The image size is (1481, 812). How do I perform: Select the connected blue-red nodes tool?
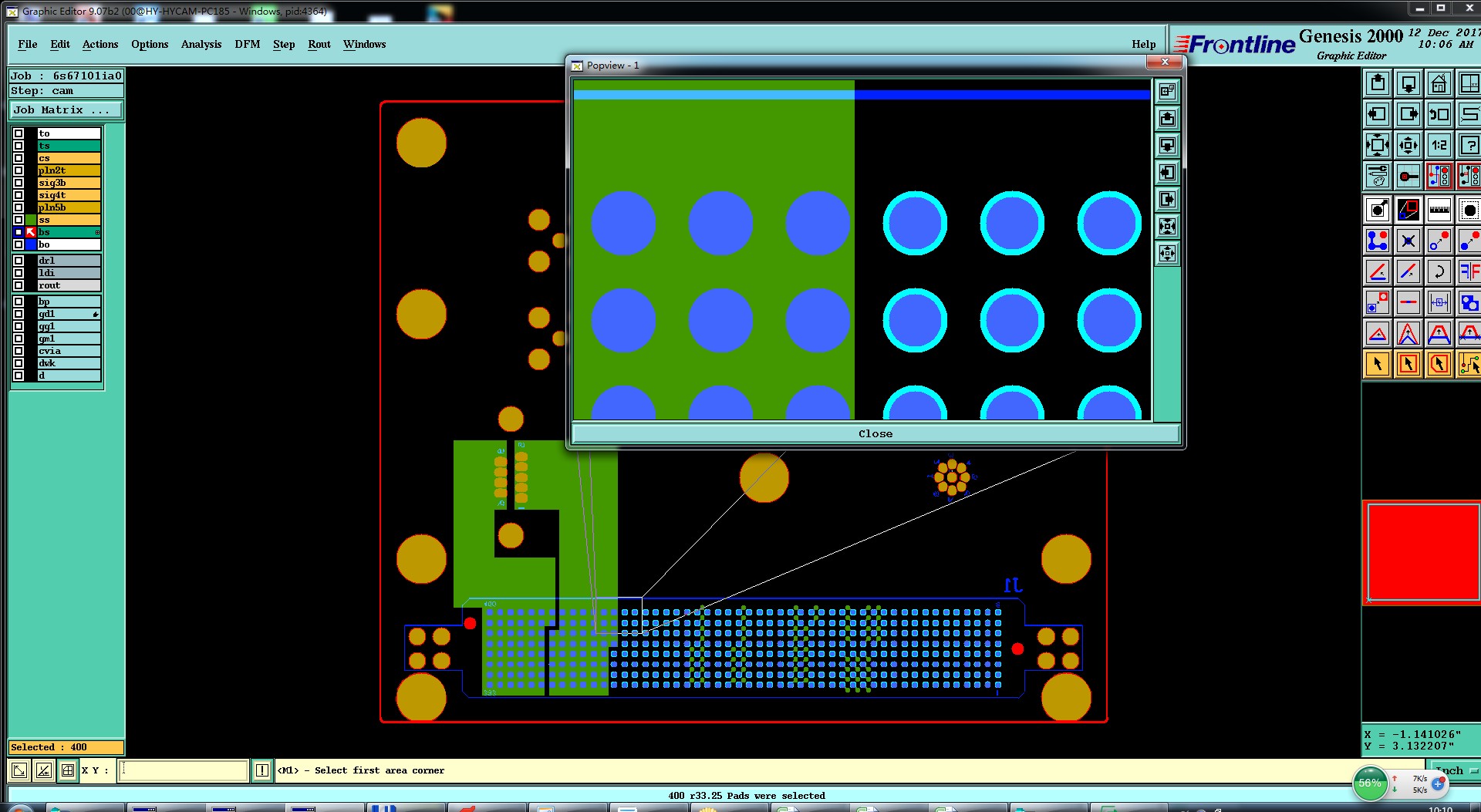[x=1378, y=241]
